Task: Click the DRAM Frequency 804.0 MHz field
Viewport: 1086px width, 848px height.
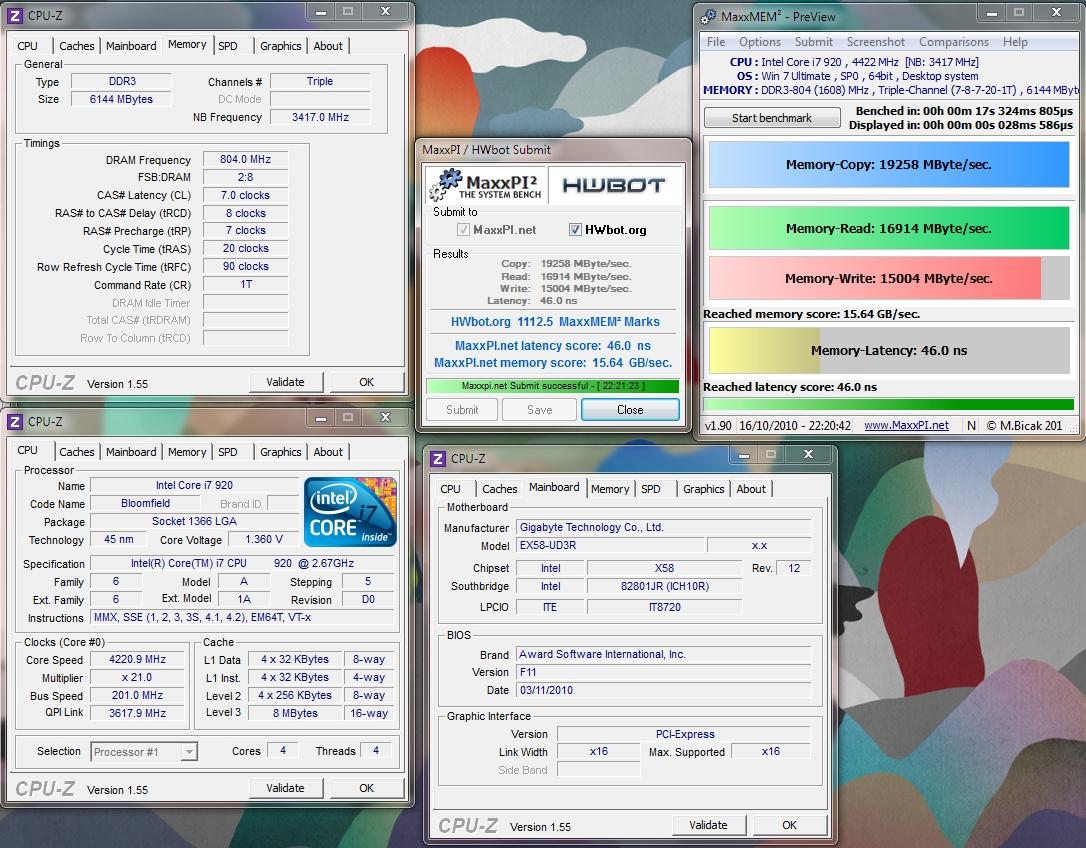Action: [x=245, y=159]
